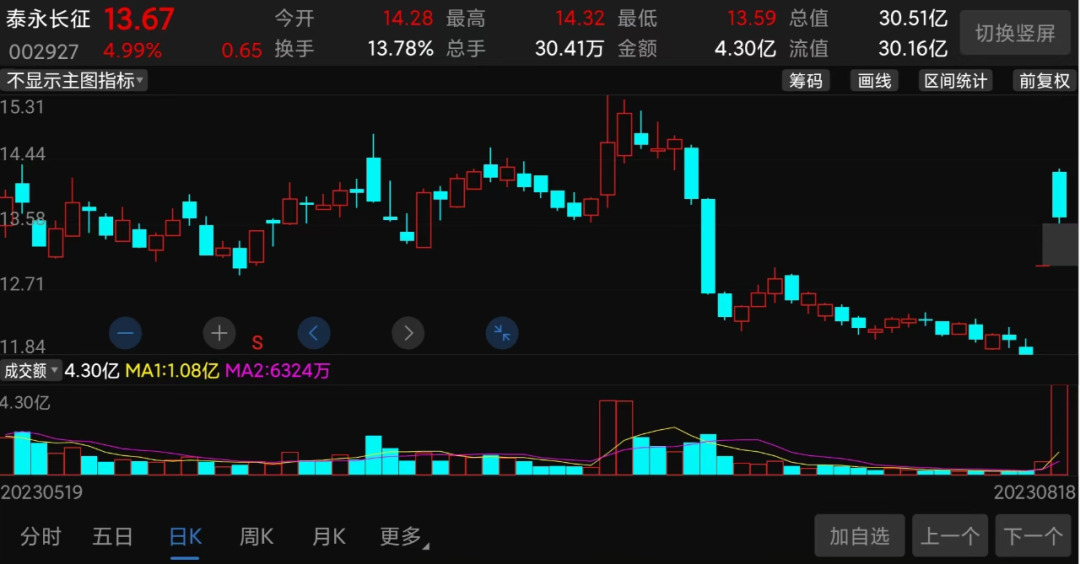The image size is (1080, 564).
Task: Click the change percentage 4.99%
Action: (132, 50)
